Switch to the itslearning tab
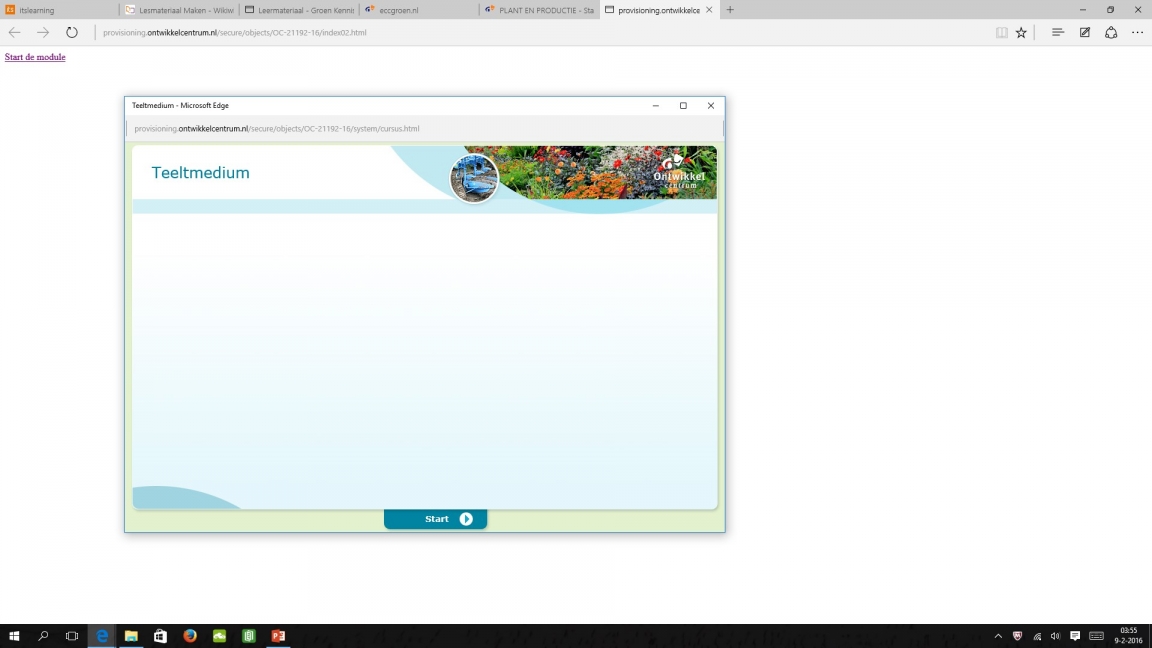 (60, 10)
